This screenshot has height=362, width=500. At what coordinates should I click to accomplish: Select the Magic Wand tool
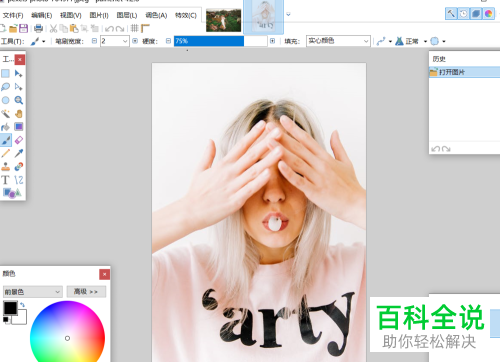pos(5,114)
